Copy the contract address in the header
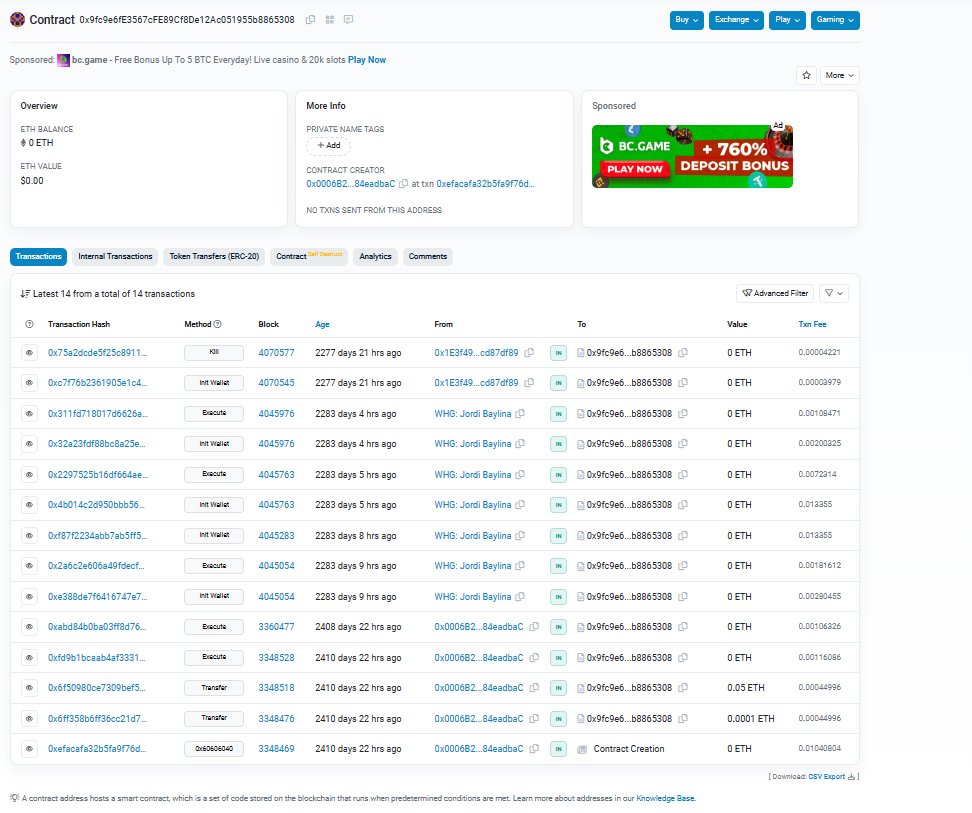This screenshot has width=972, height=813. (310, 20)
